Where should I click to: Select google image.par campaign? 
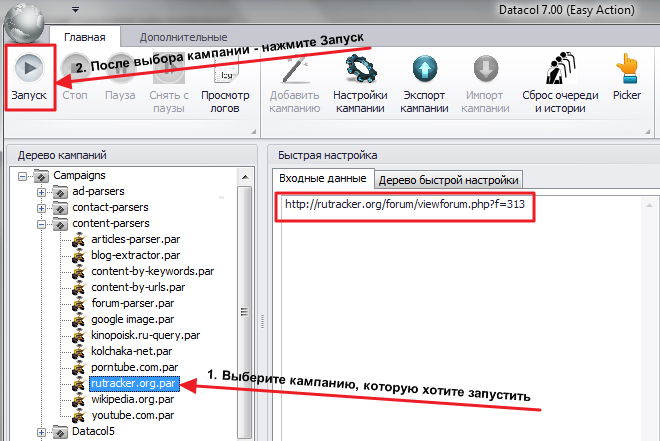point(133,319)
